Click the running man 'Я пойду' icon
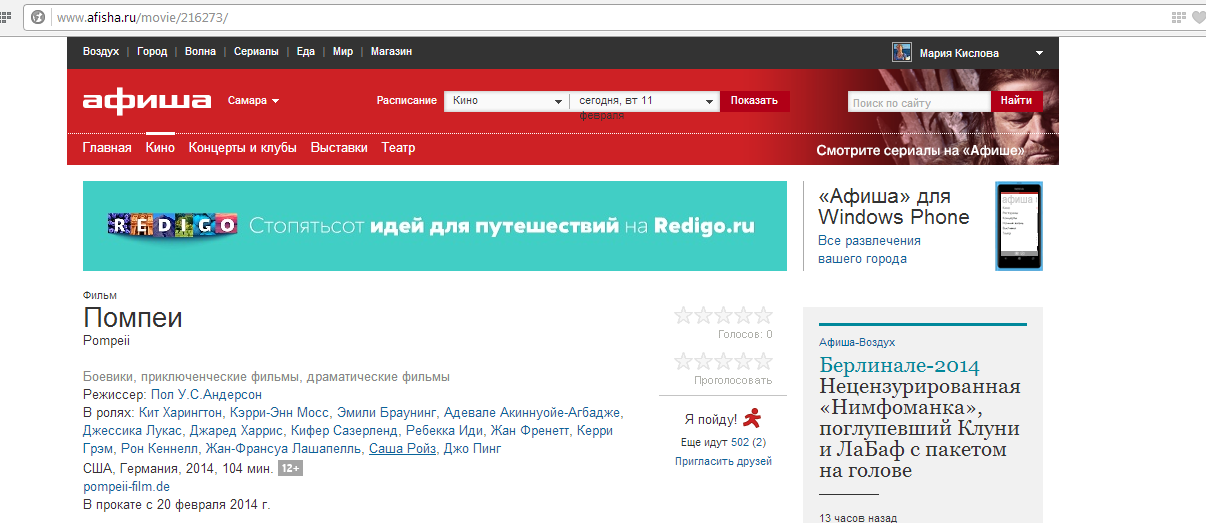Screen dimensions: 1206x523 (x=753, y=419)
